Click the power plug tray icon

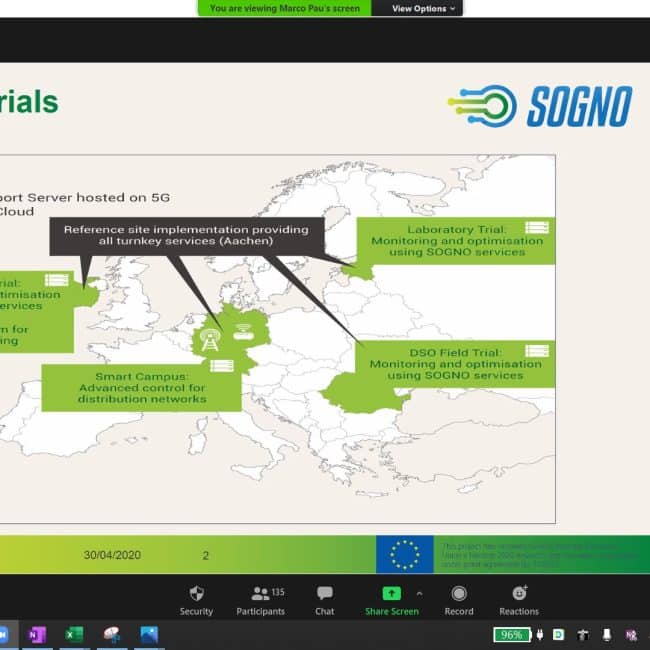540,634
